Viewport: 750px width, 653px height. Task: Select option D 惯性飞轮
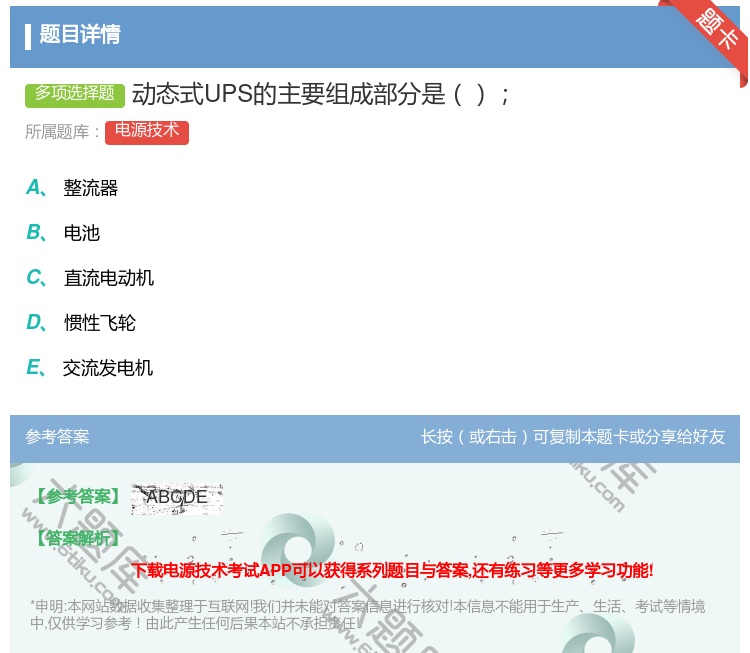[81, 322]
